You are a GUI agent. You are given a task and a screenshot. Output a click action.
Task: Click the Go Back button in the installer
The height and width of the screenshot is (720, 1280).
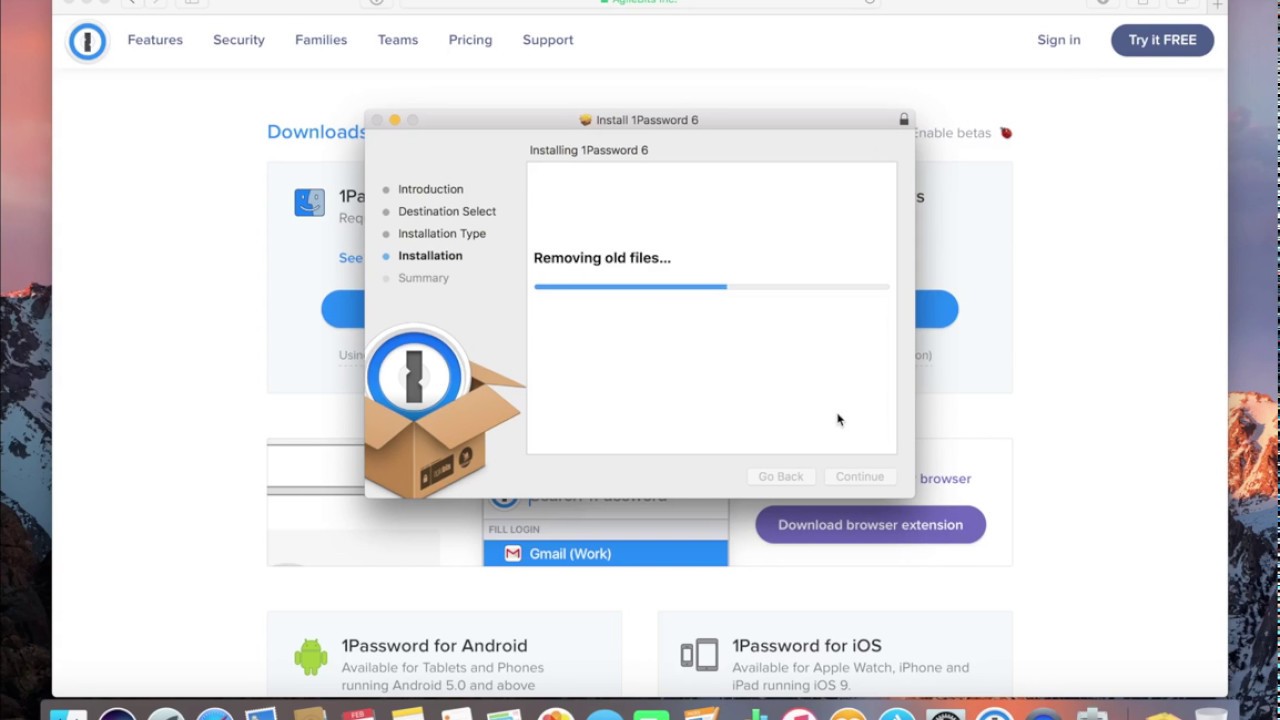pos(780,477)
